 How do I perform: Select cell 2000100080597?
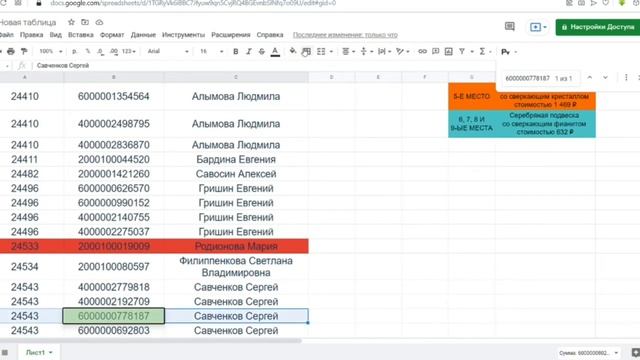coord(113,267)
